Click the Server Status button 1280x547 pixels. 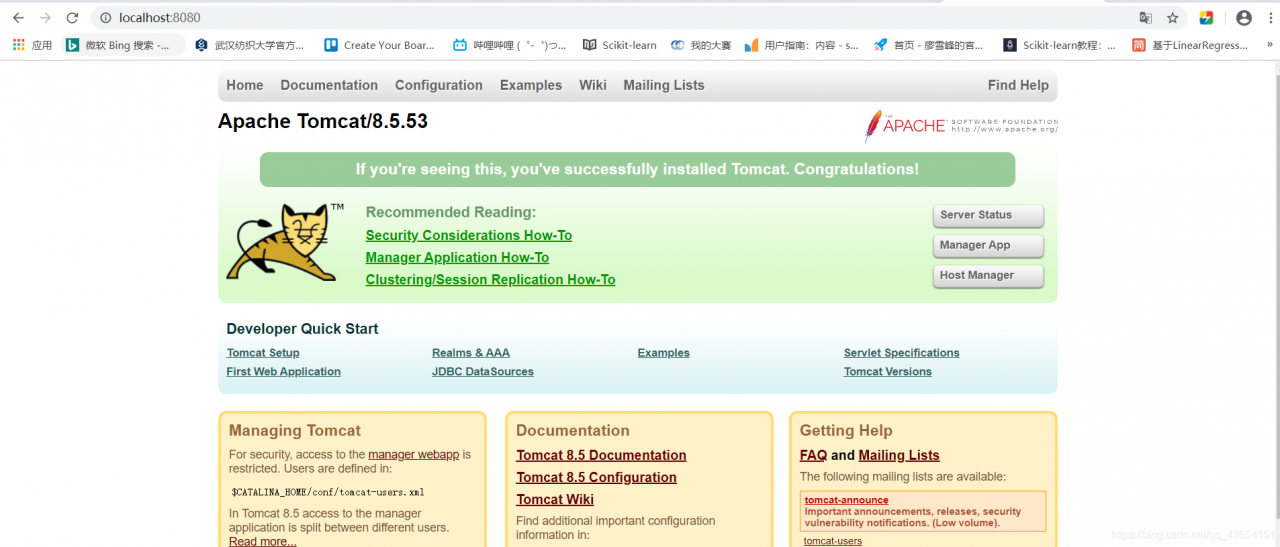988,216
